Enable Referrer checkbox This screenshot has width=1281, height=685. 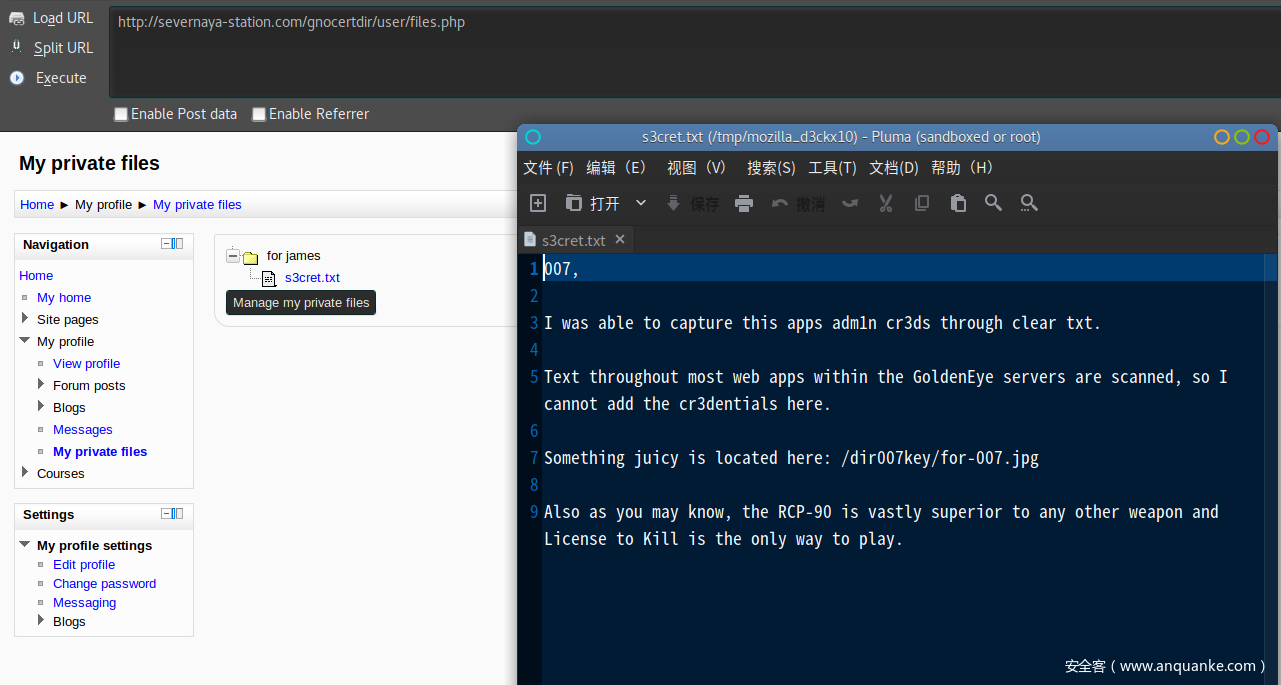[x=259, y=114]
